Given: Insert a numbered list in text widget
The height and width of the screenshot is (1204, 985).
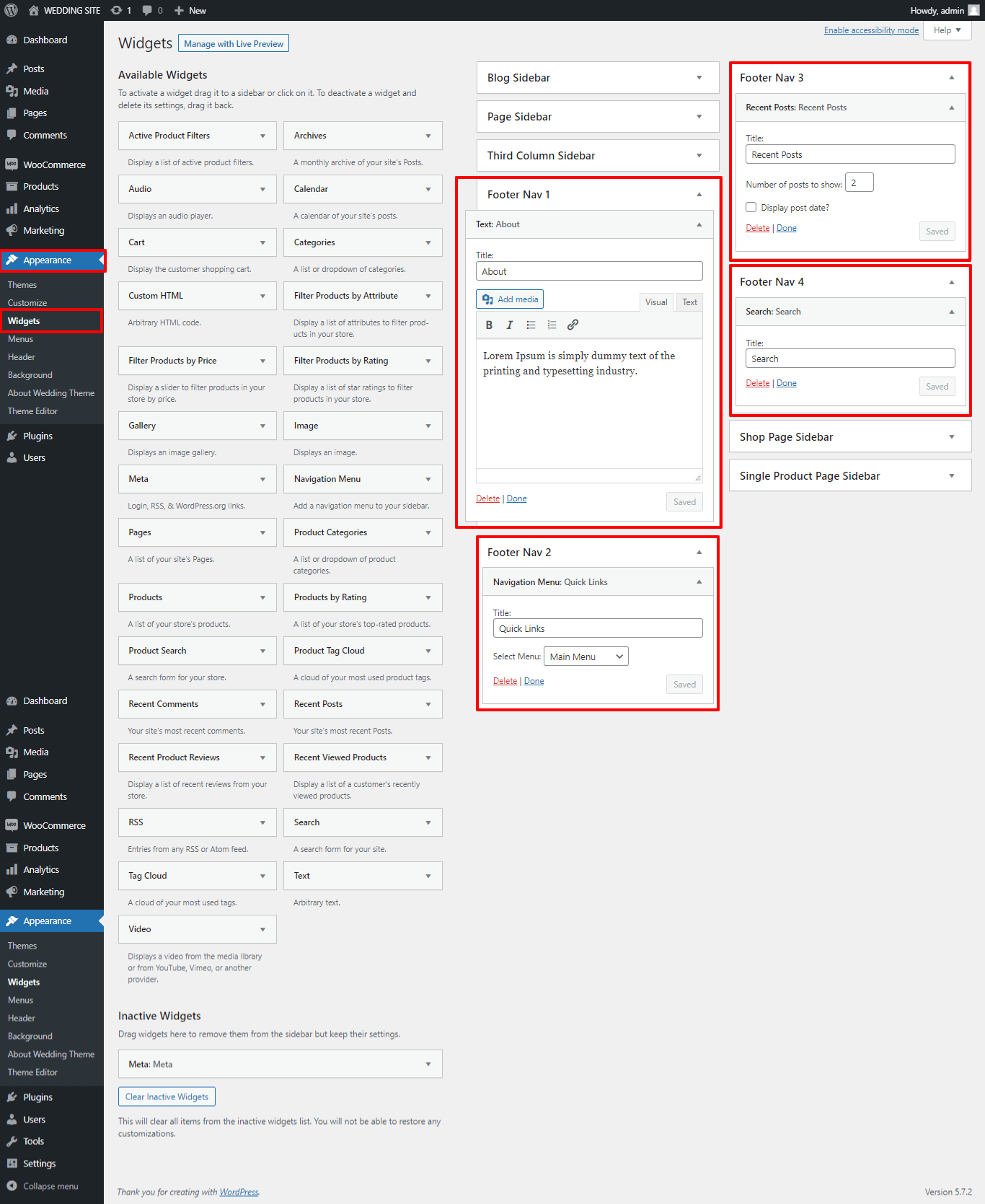Looking at the screenshot, I should tap(552, 325).
